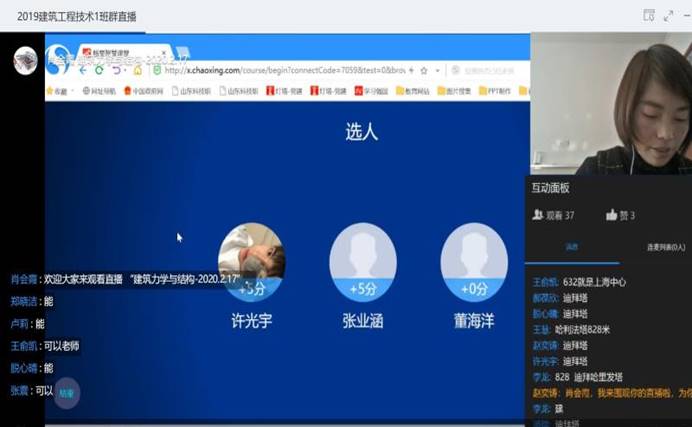Click the 赞 thumbs-up like icon

[612, 215]
